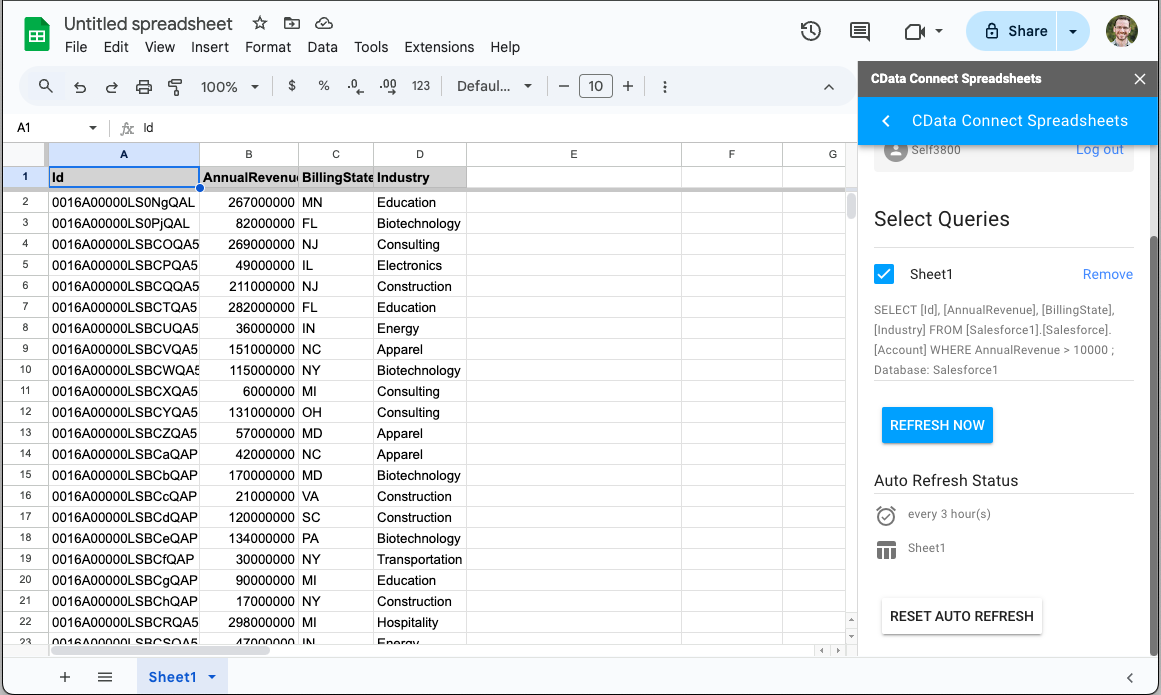Open the comments icon
Viewport: 1161px width, 695px height.
pyautogui.click(x=859, y=31)
